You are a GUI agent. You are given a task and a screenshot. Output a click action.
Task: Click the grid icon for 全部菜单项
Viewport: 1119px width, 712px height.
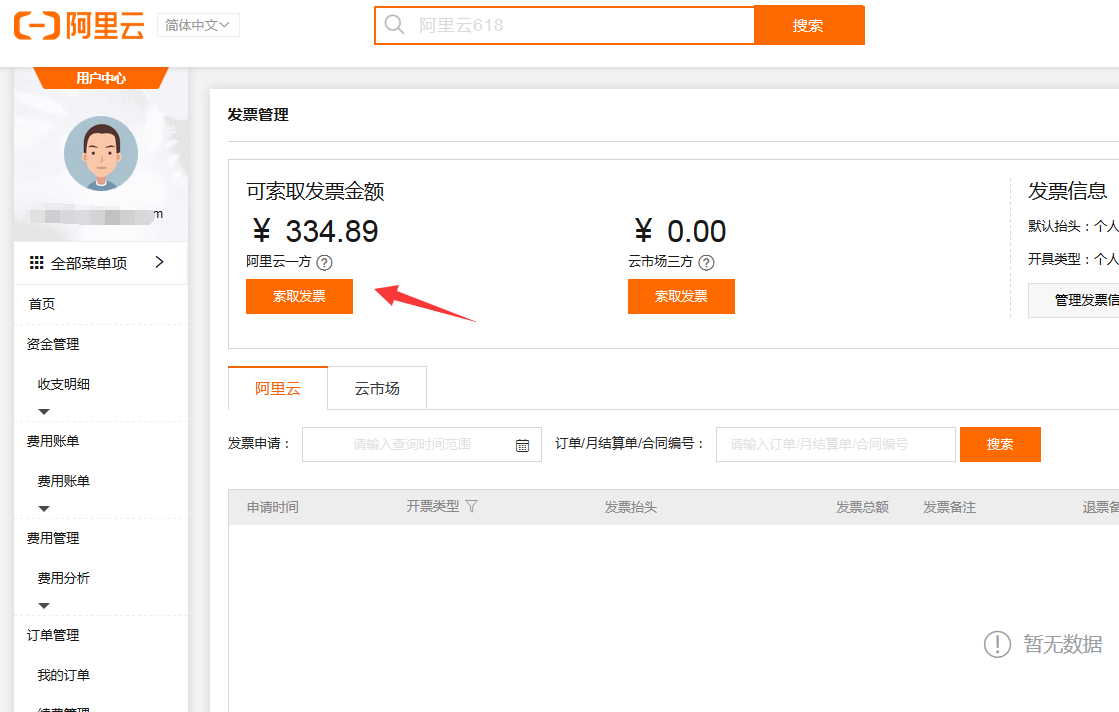tap(36, 263)
